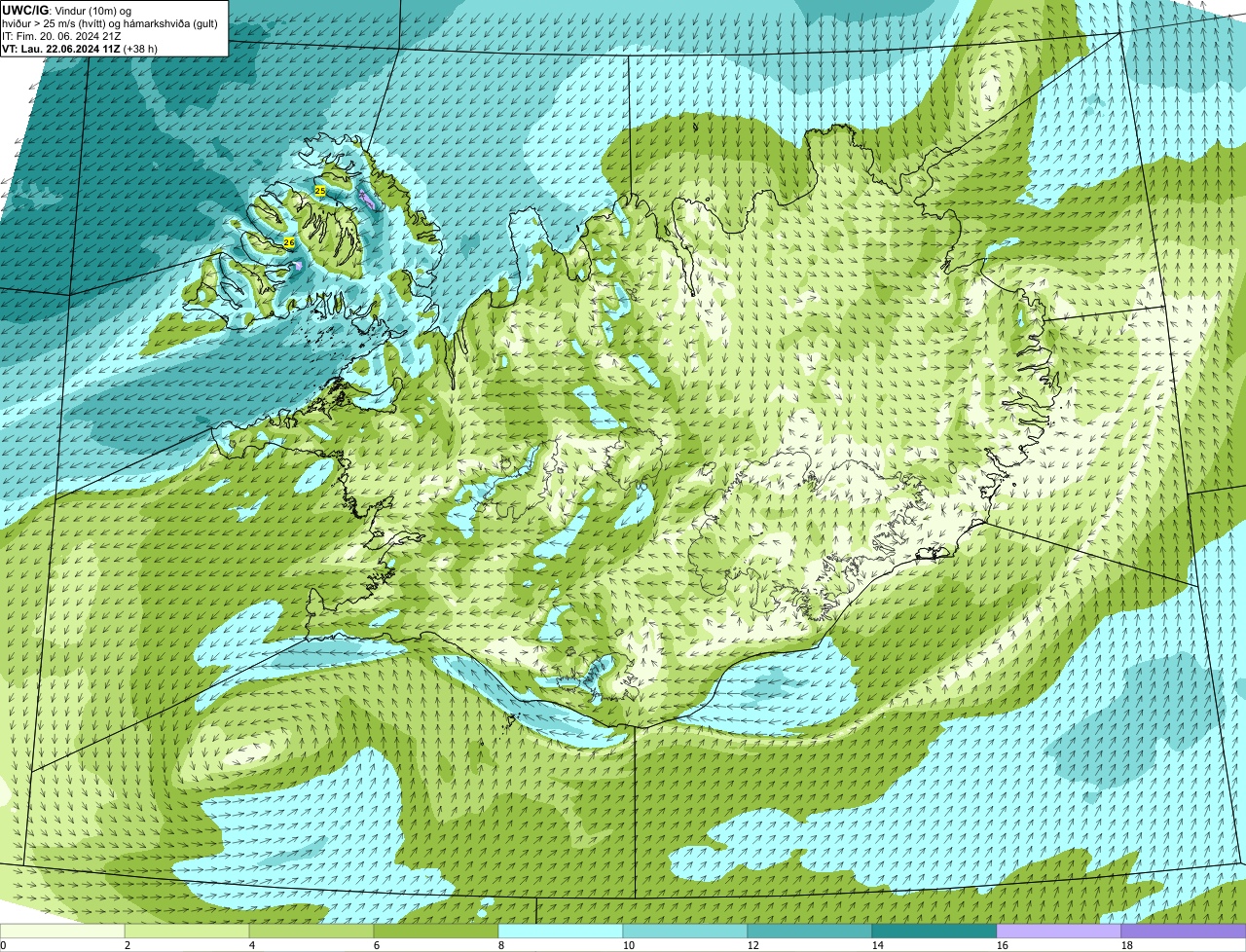The image size is (1246, 952).
Task: Click the 'hámarkshviða (gult)' text
Action: pyautogui.click(x=170, y=23)
